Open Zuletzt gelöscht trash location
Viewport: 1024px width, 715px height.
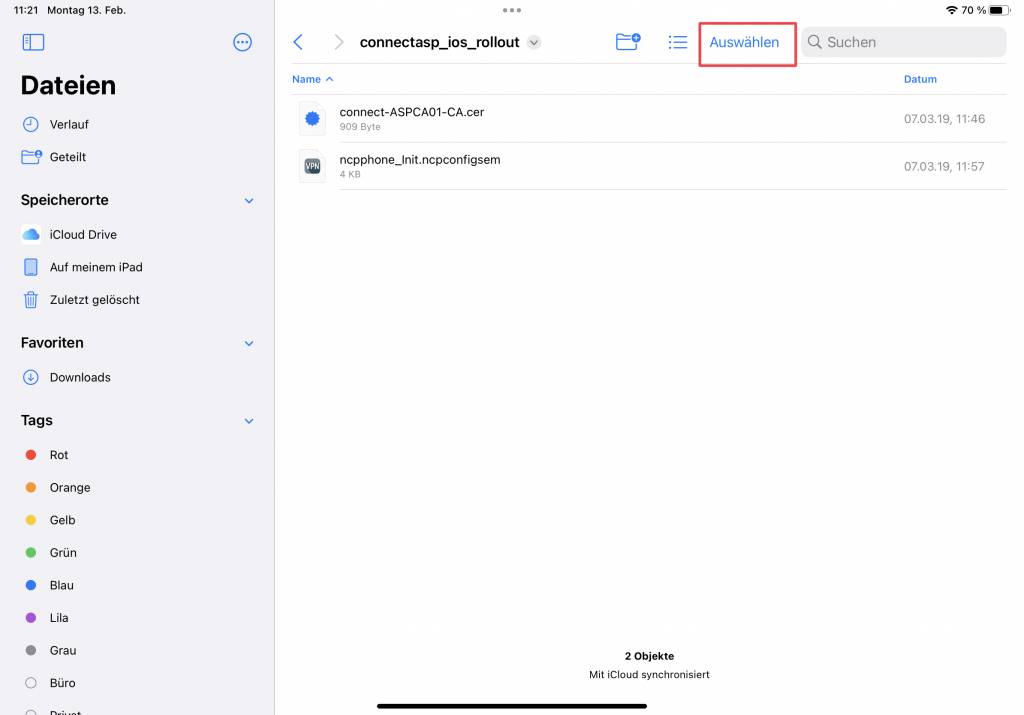94,300
